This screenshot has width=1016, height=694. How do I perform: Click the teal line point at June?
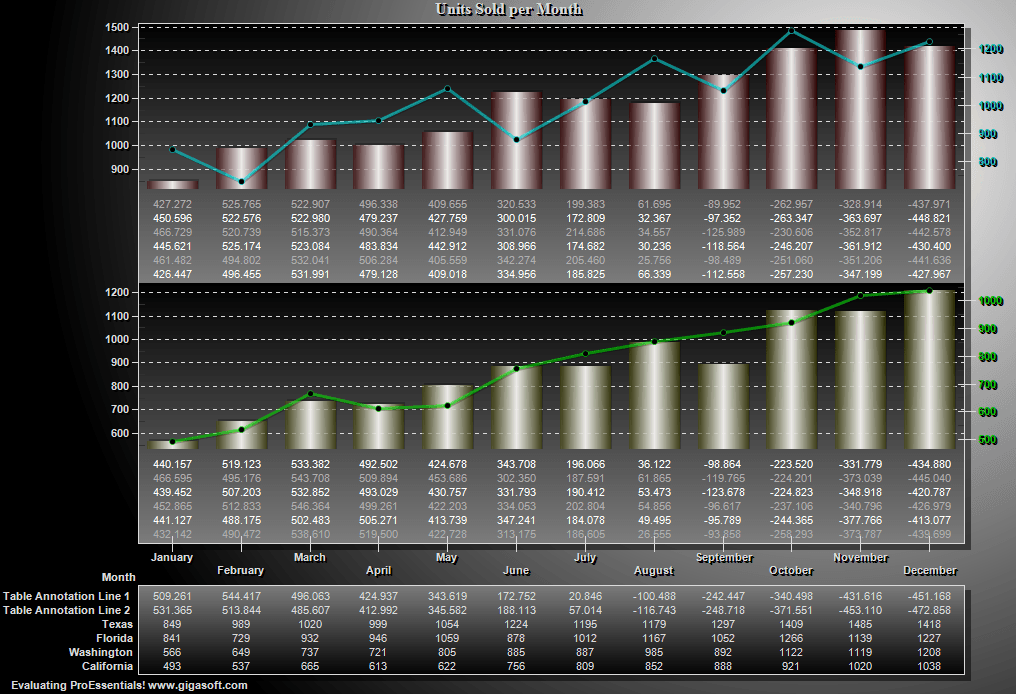click(516, 139)
